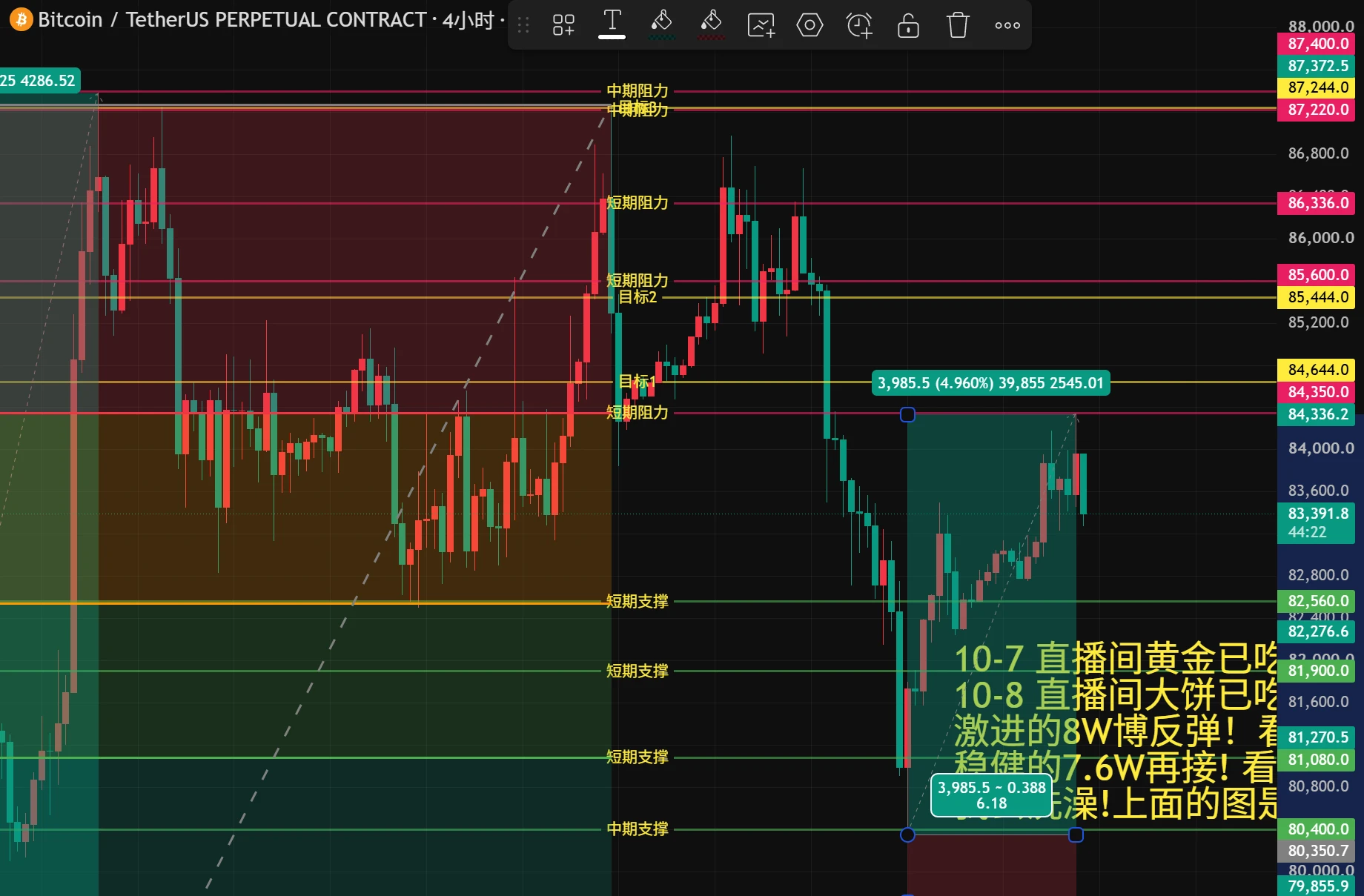Screen dimensions: 1364x896
Task: Click the grey 80,350.7 price label
Action: pyautogui.click(x=1317, y=851)
